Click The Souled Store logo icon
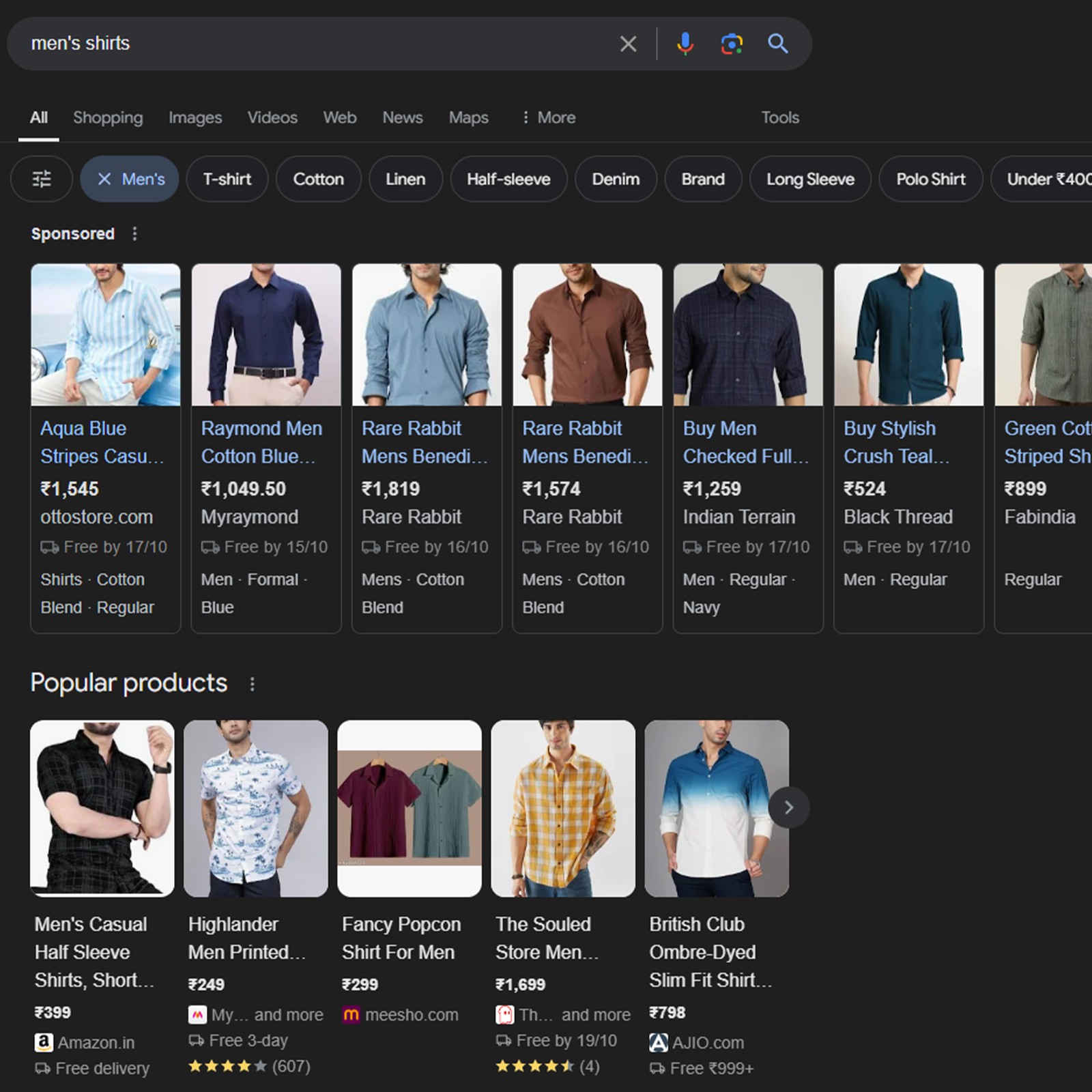 [504, 1015]
